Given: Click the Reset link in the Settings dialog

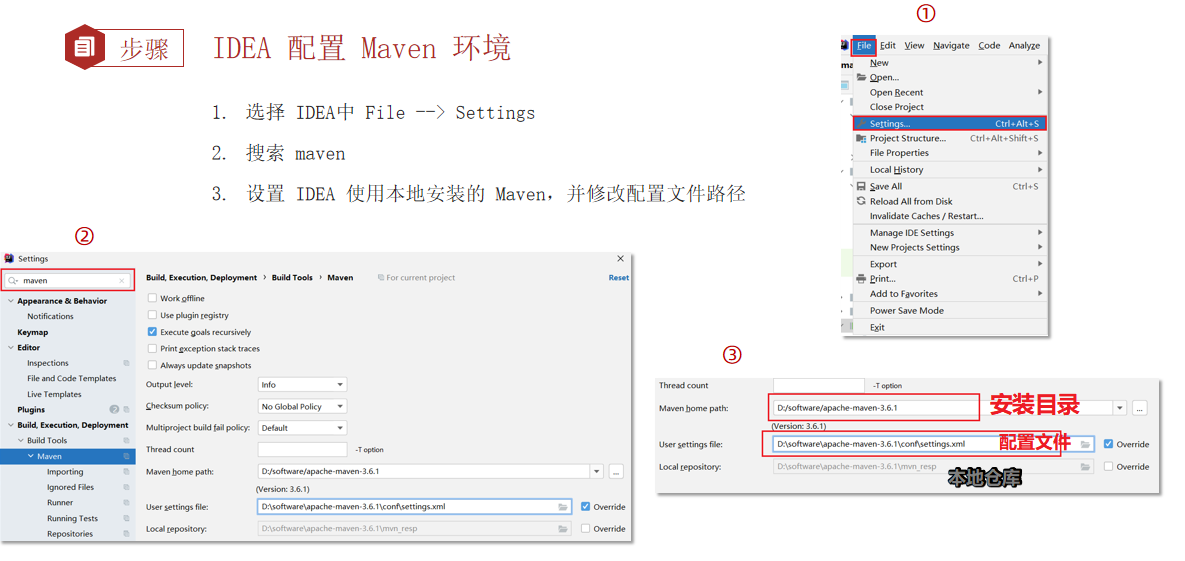Looking at the screenshot, I should (x=618, y=277).
